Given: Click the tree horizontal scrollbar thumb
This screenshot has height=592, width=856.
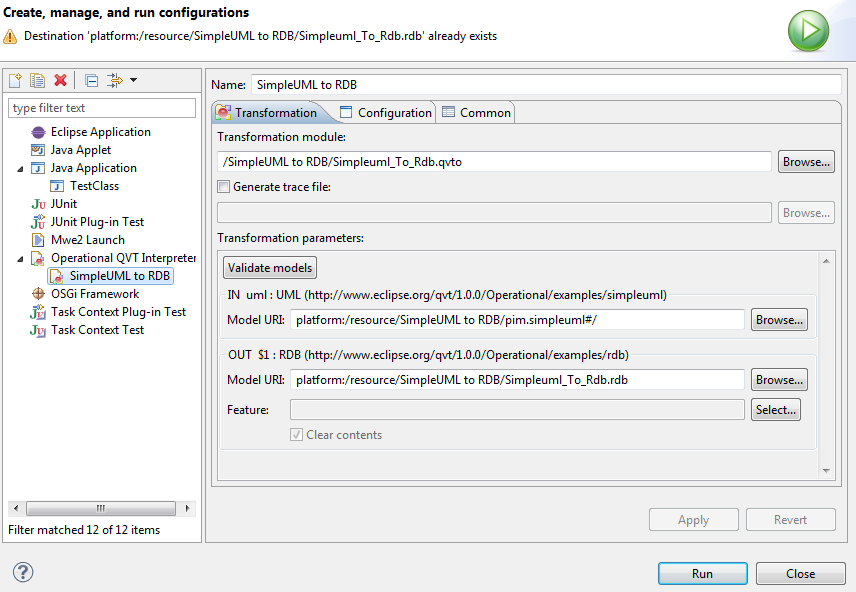Looking at the screenshot, I should (x=101, y=508).
